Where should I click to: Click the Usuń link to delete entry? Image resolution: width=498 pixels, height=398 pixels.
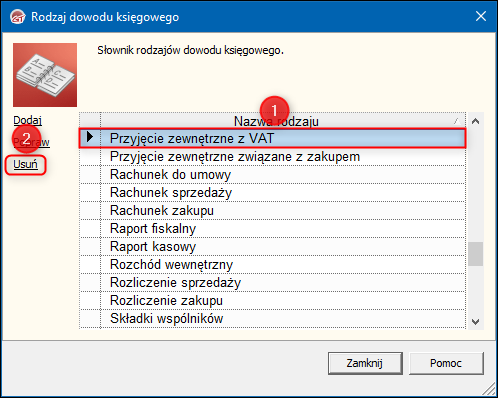(25, 164)
